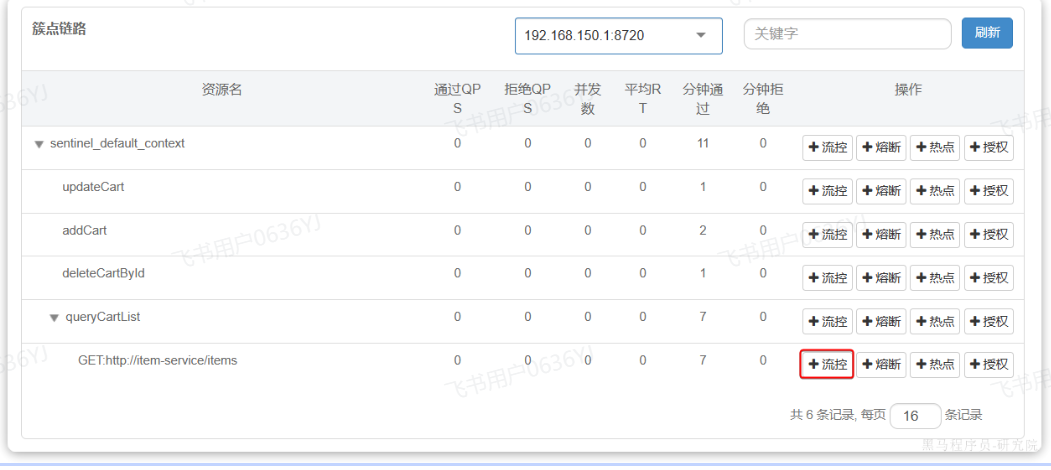Collapse the queryCartList tree node

coord(54,318)
